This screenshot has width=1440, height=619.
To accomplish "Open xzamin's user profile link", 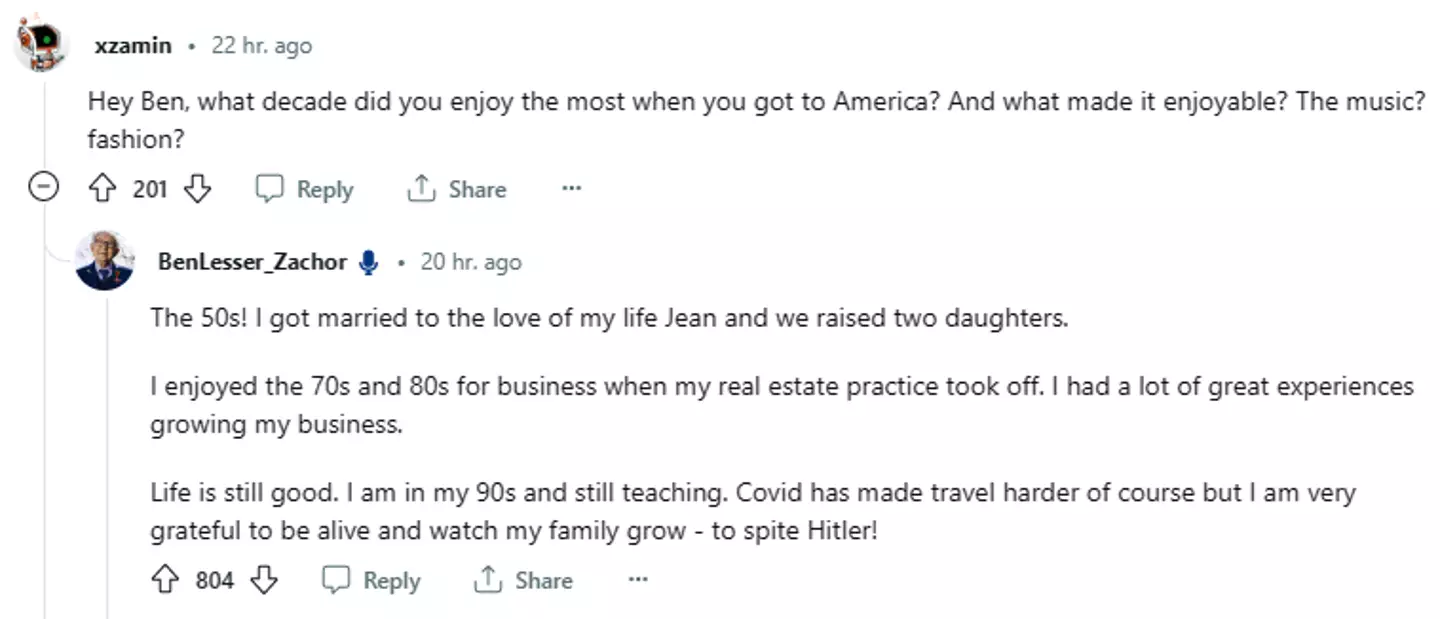I will click(x=133, y=46).
